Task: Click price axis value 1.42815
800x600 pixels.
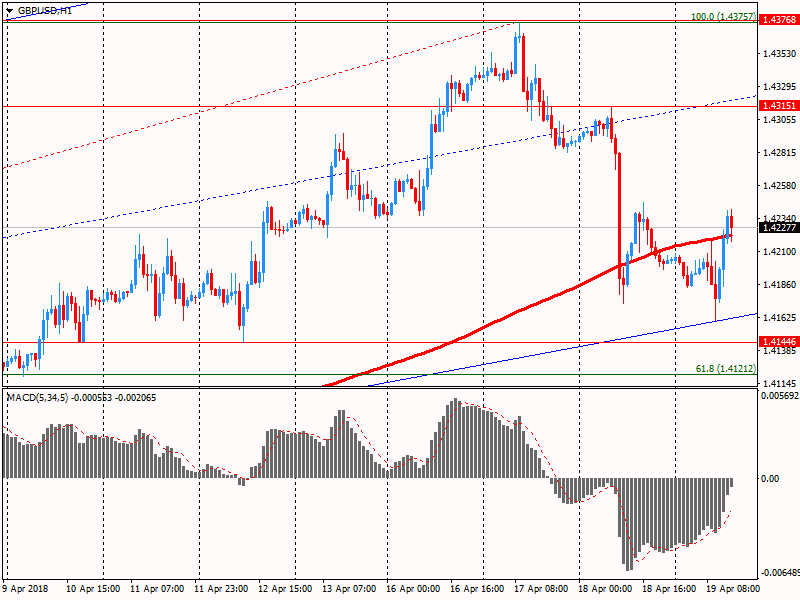Action: pos(779,153)
